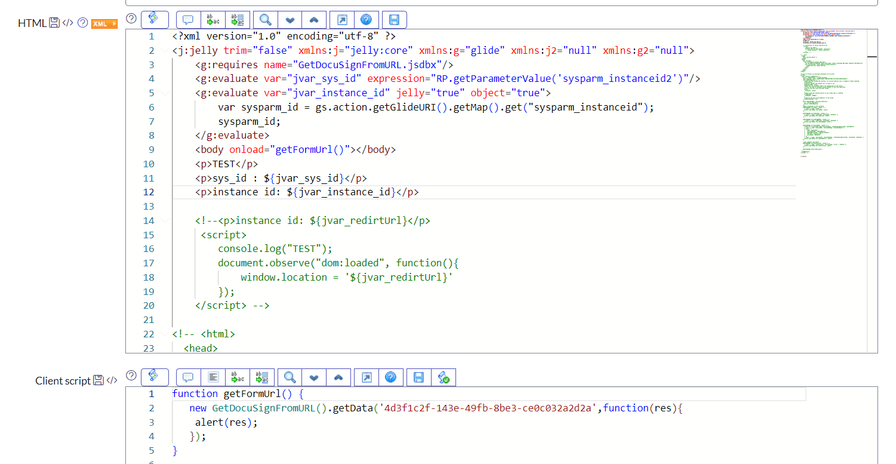Image resolution: width=896 pixels, height=464 pixels.
Task: Click the getFormUrl() onload value on line 9
Action: (x=312, y=150)
